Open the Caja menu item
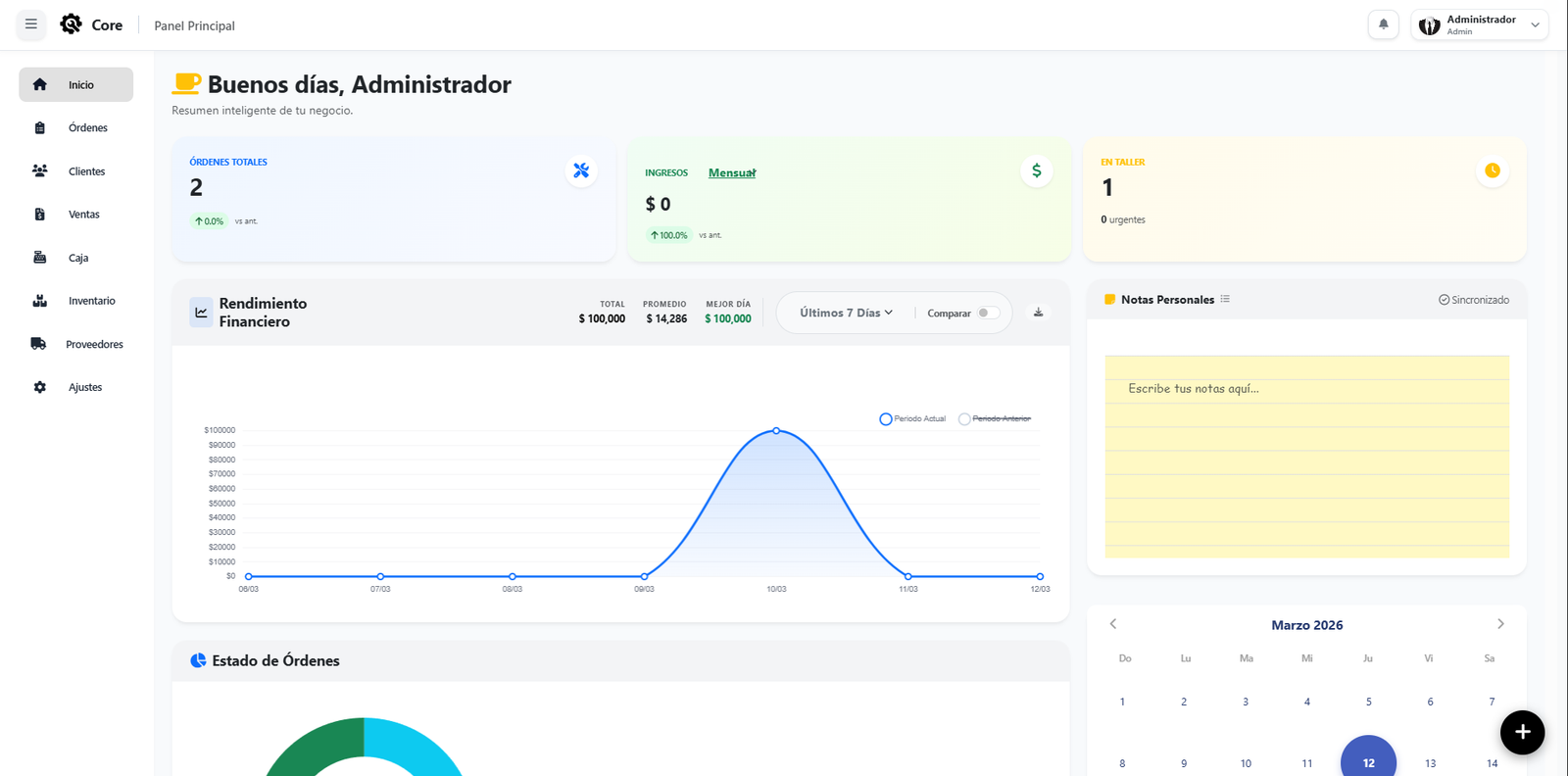 [x=75, y=258]
